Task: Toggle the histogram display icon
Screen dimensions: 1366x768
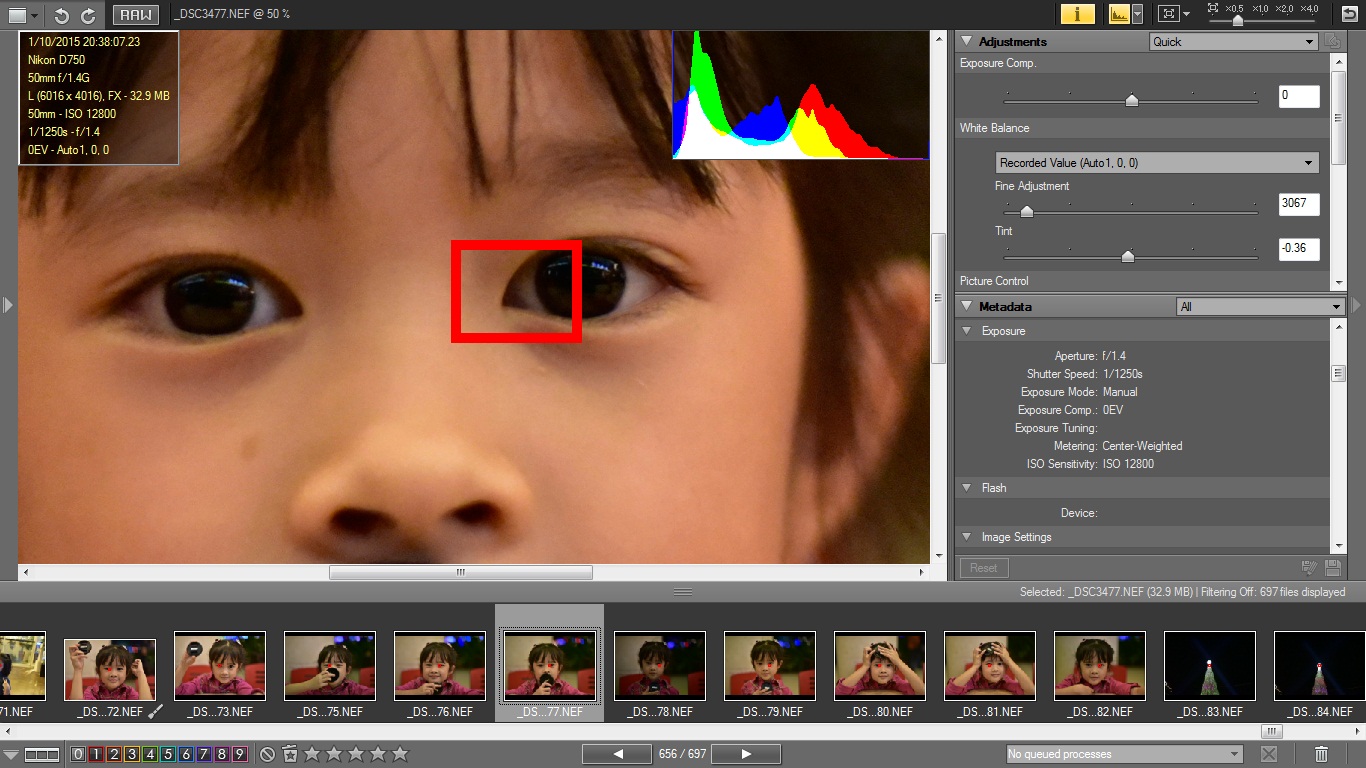Action: (x=1119, y=14)
